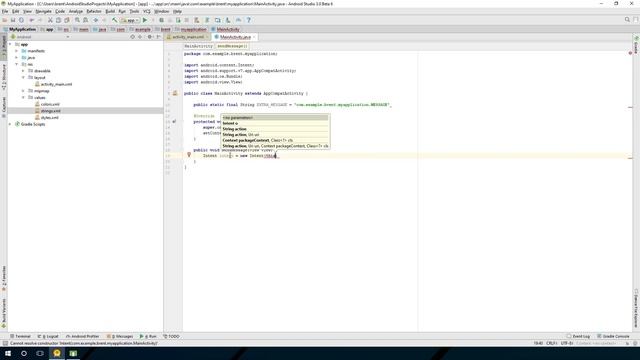Select colors.xml in the project tree

[x=50, y=104]
